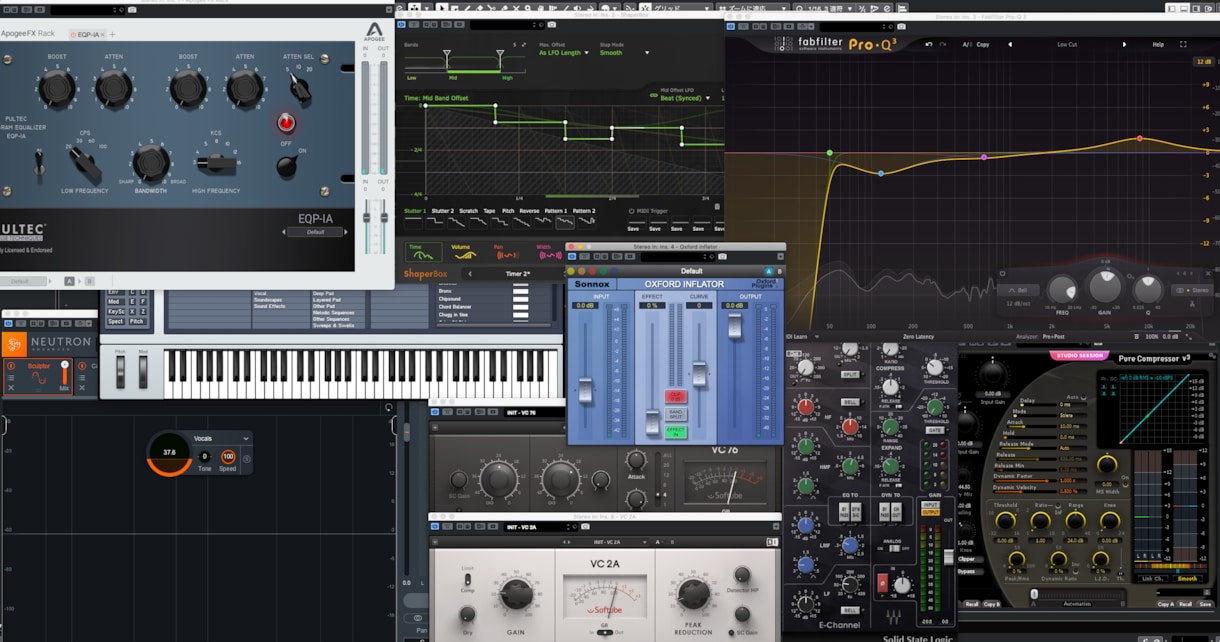Open Pultec EQP-1A Default preset menu

pyautogui.click(x=315, y=231)
